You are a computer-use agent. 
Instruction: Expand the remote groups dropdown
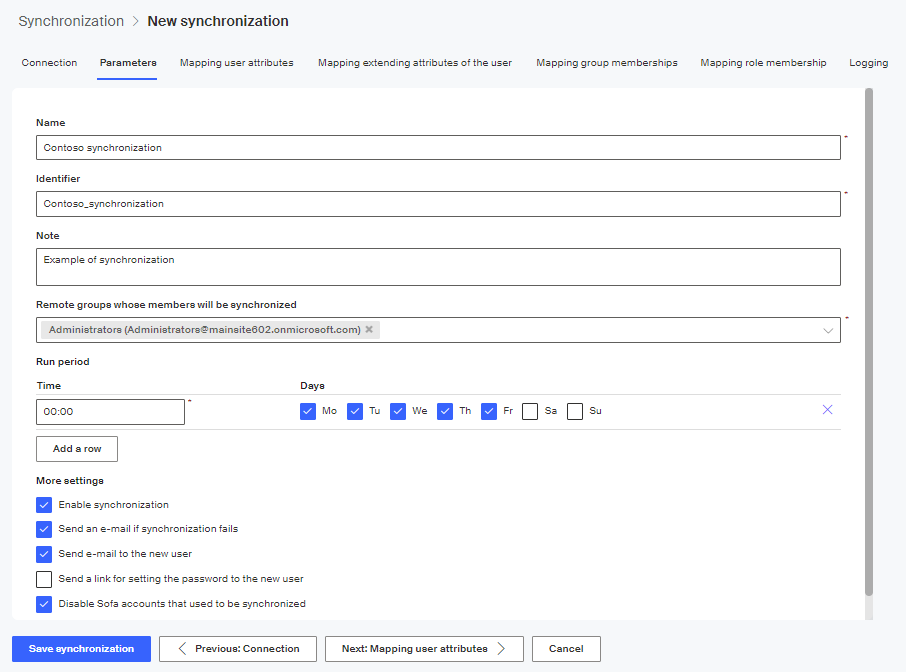[828, 331]
